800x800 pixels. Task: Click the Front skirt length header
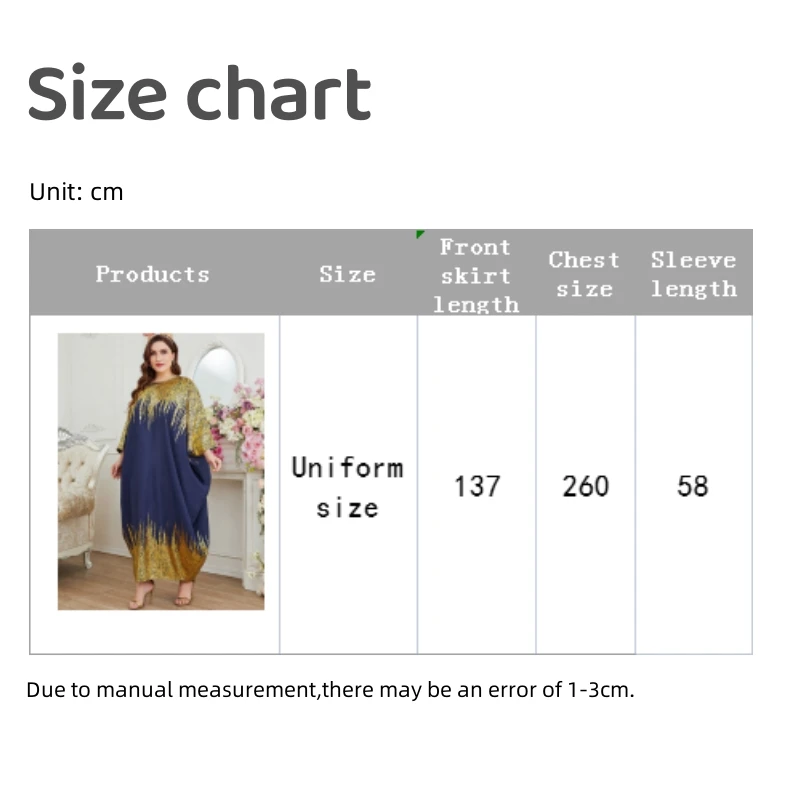(x=476, y=276)
